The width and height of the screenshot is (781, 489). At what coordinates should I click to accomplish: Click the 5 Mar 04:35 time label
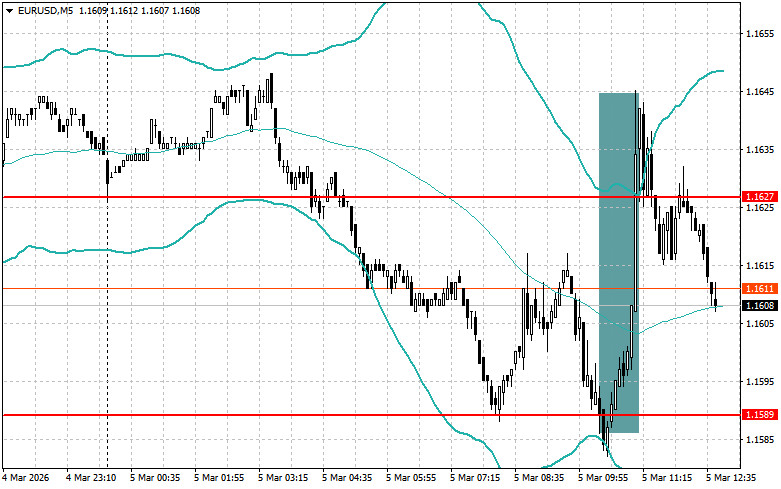pos(347,478)
